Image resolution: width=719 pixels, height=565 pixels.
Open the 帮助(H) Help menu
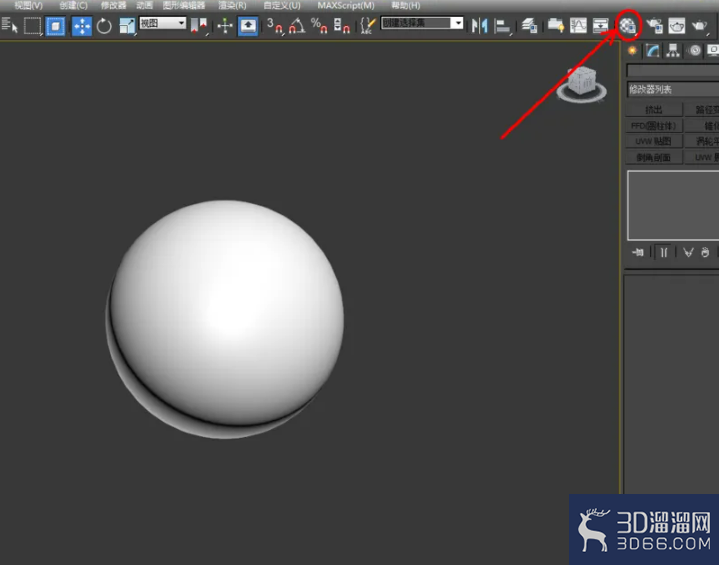click(406, 6)
